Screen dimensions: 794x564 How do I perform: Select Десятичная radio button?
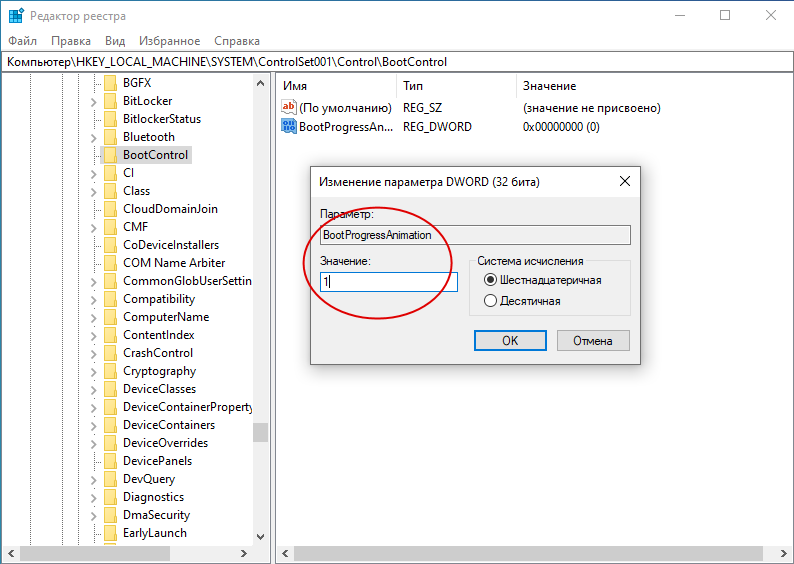tap(490, 301)
